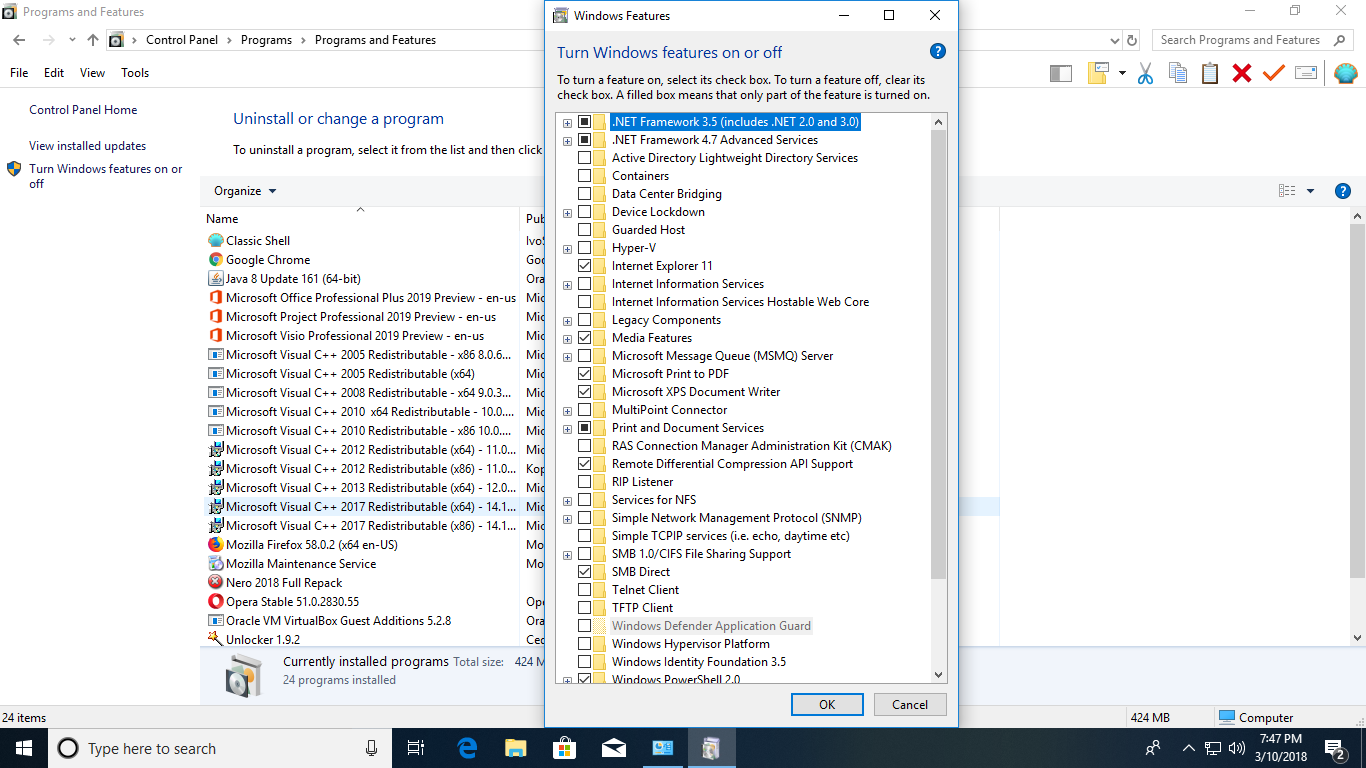Click OK in Windows Features dialog
Screen dimensions: 1366x768
tap(827, 704)
